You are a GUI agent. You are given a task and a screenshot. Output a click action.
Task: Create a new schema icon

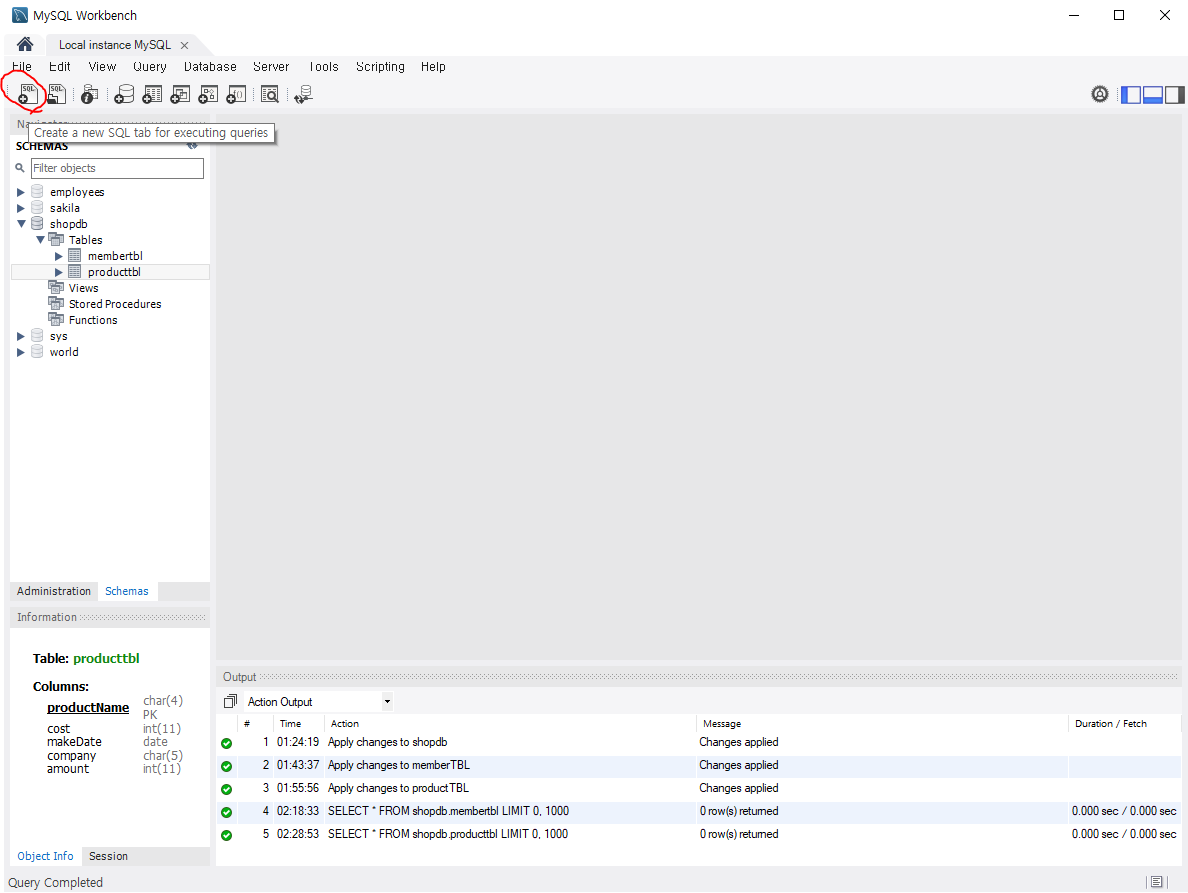tap(124, 95)
